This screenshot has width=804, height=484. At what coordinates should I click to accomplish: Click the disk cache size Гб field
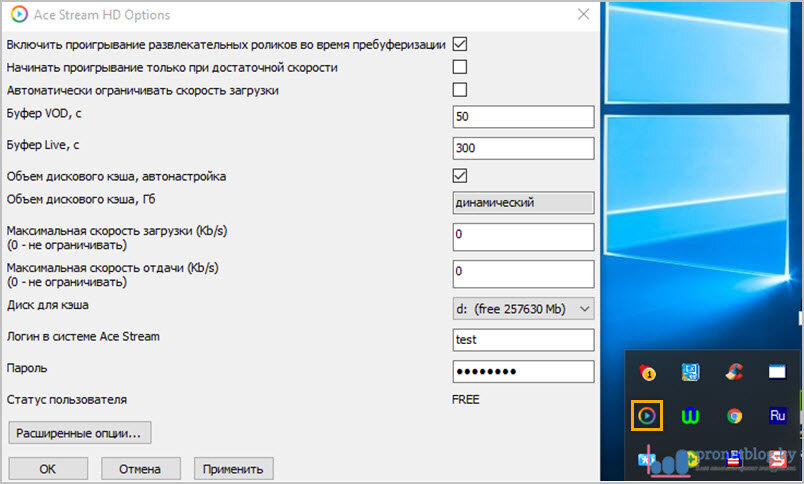(524, 203)
